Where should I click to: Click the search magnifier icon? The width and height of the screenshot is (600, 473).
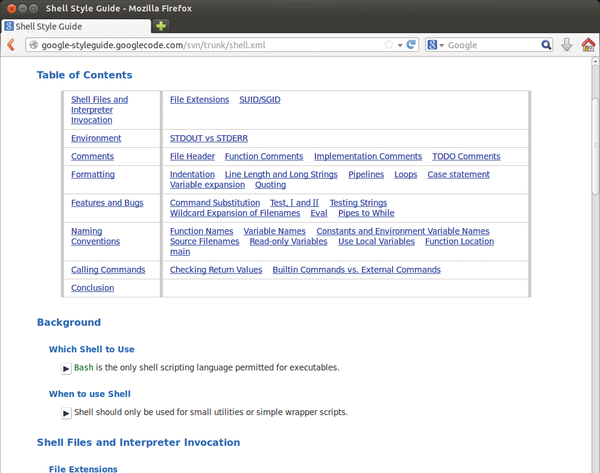(x=546, y=45)
